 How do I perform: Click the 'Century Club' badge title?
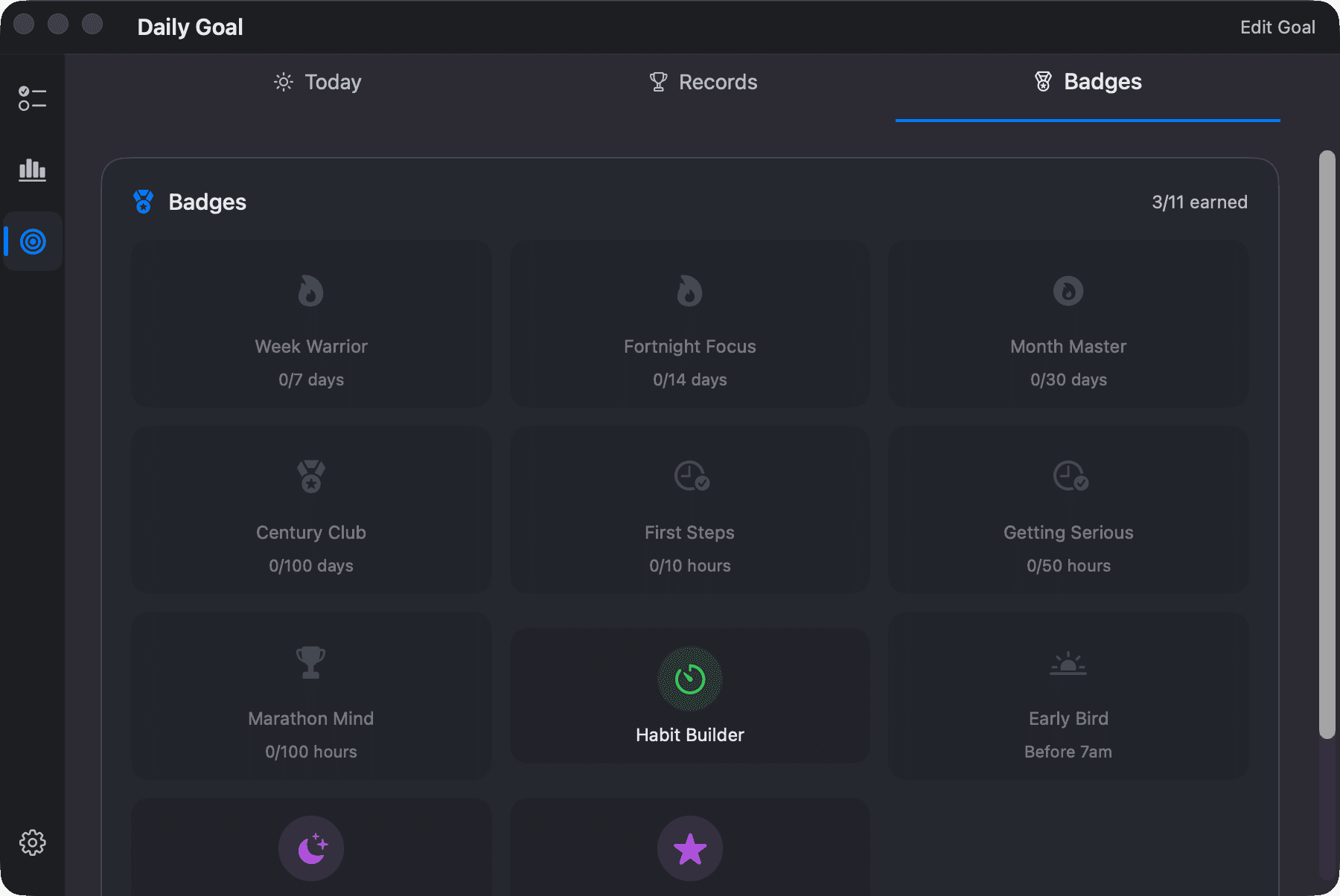[311, 533]
